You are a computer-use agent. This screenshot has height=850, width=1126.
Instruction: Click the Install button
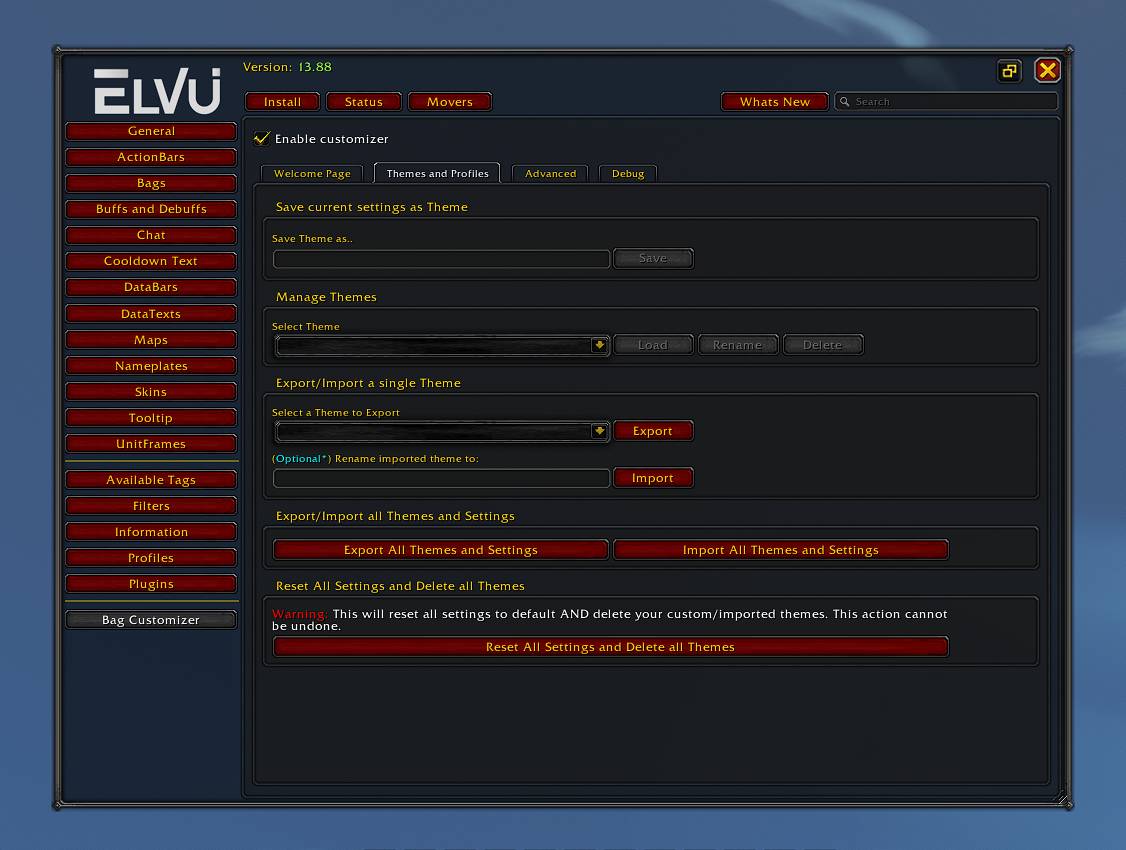[x=282, y=102]
